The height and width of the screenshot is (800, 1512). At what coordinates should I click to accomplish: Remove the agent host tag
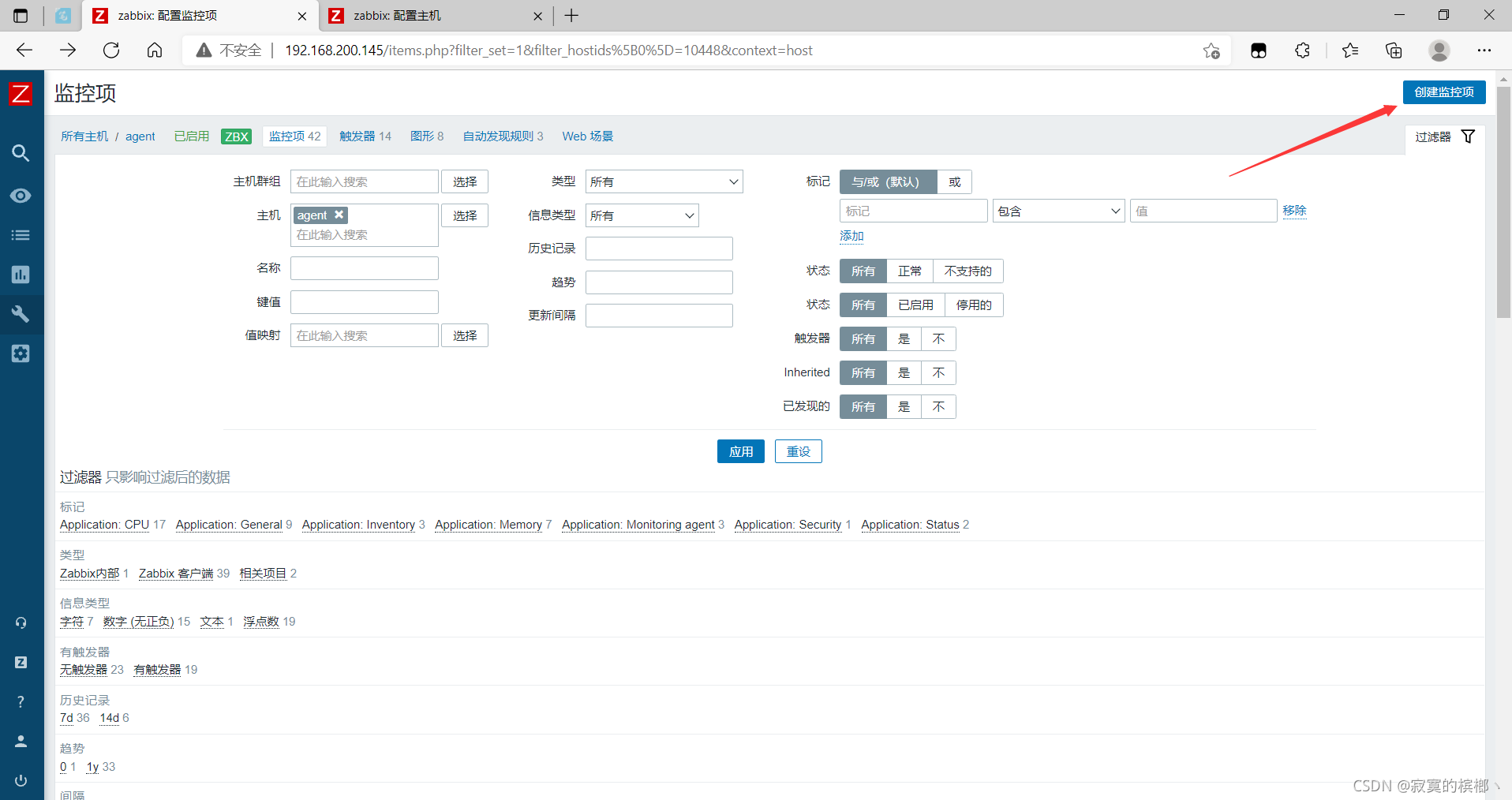339,215
